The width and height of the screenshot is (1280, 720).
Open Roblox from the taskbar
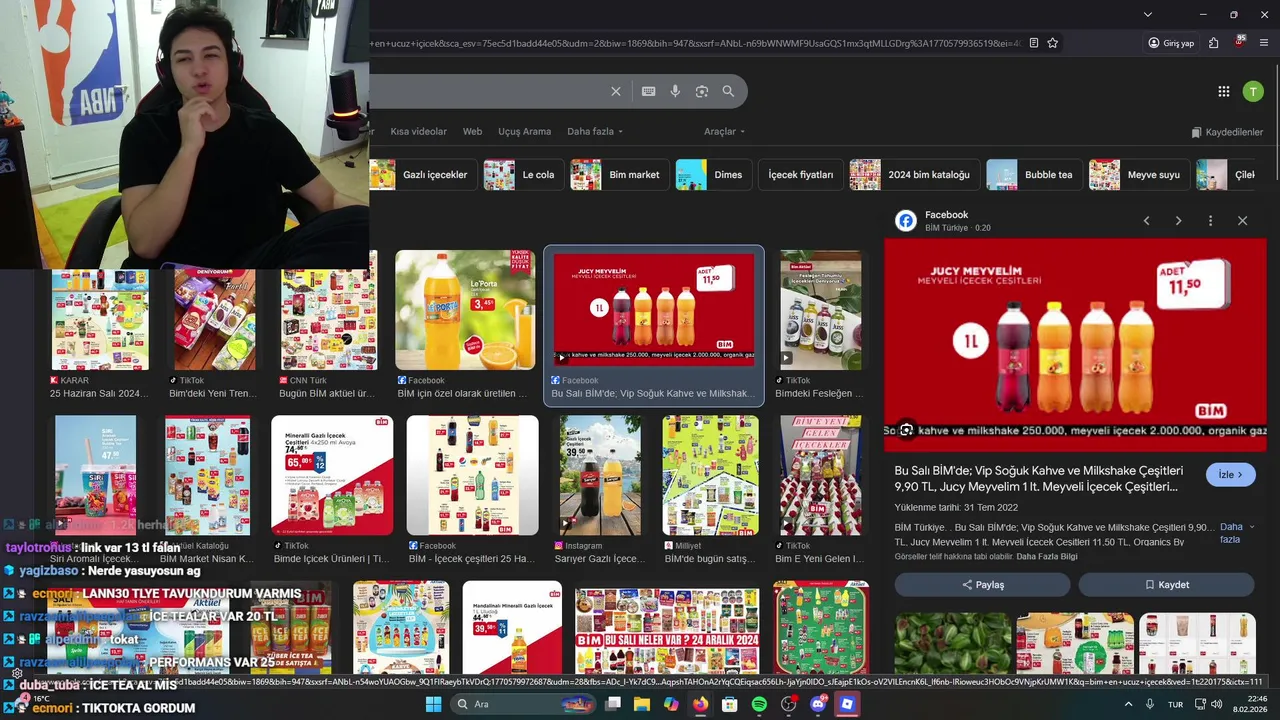coord(847,704)
